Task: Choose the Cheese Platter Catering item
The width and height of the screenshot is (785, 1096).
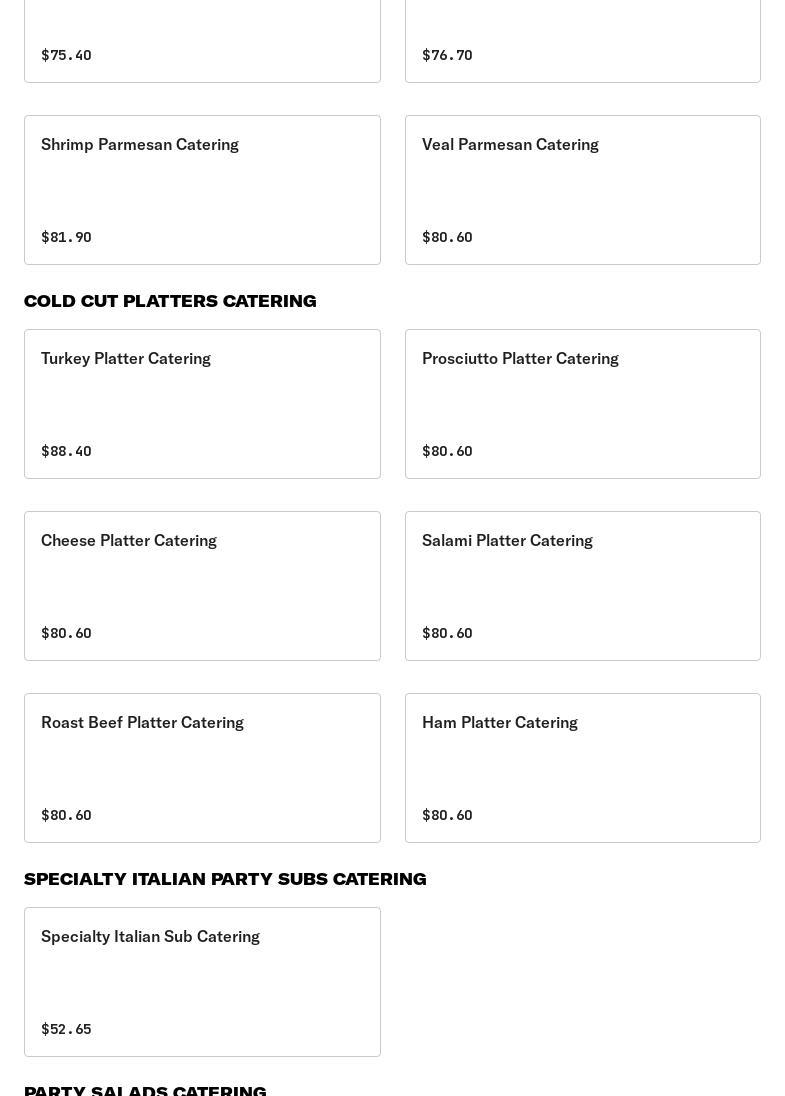Action: click(202, 586)
